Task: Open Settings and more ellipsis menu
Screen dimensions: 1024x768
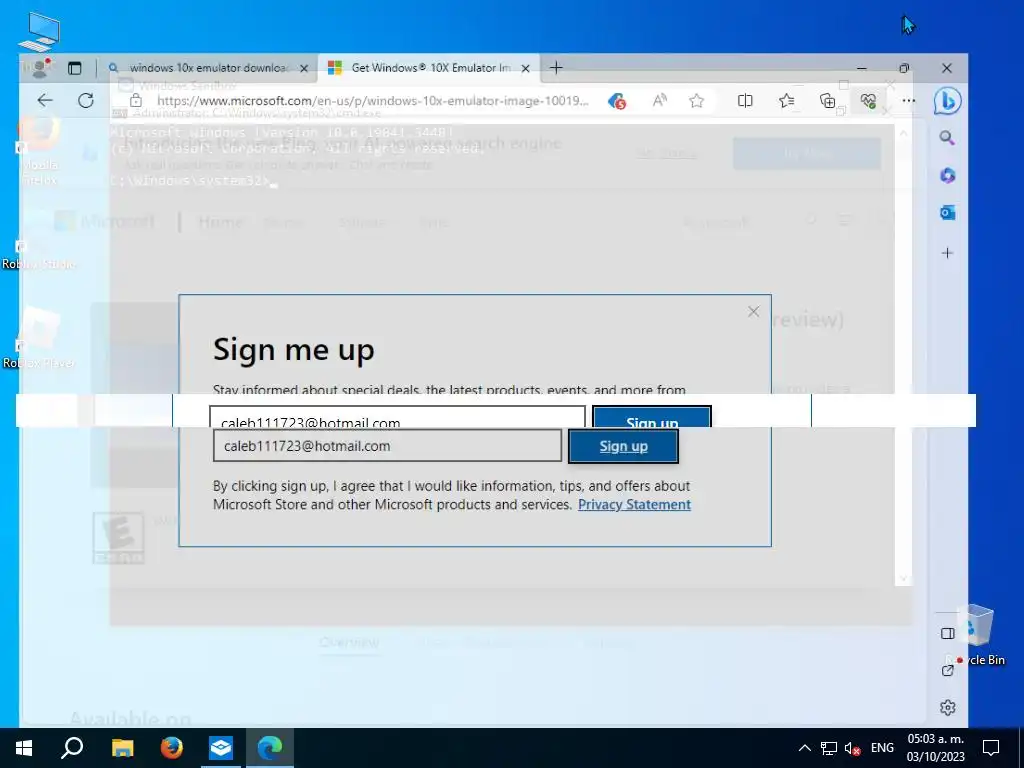Action: (908, 101)
